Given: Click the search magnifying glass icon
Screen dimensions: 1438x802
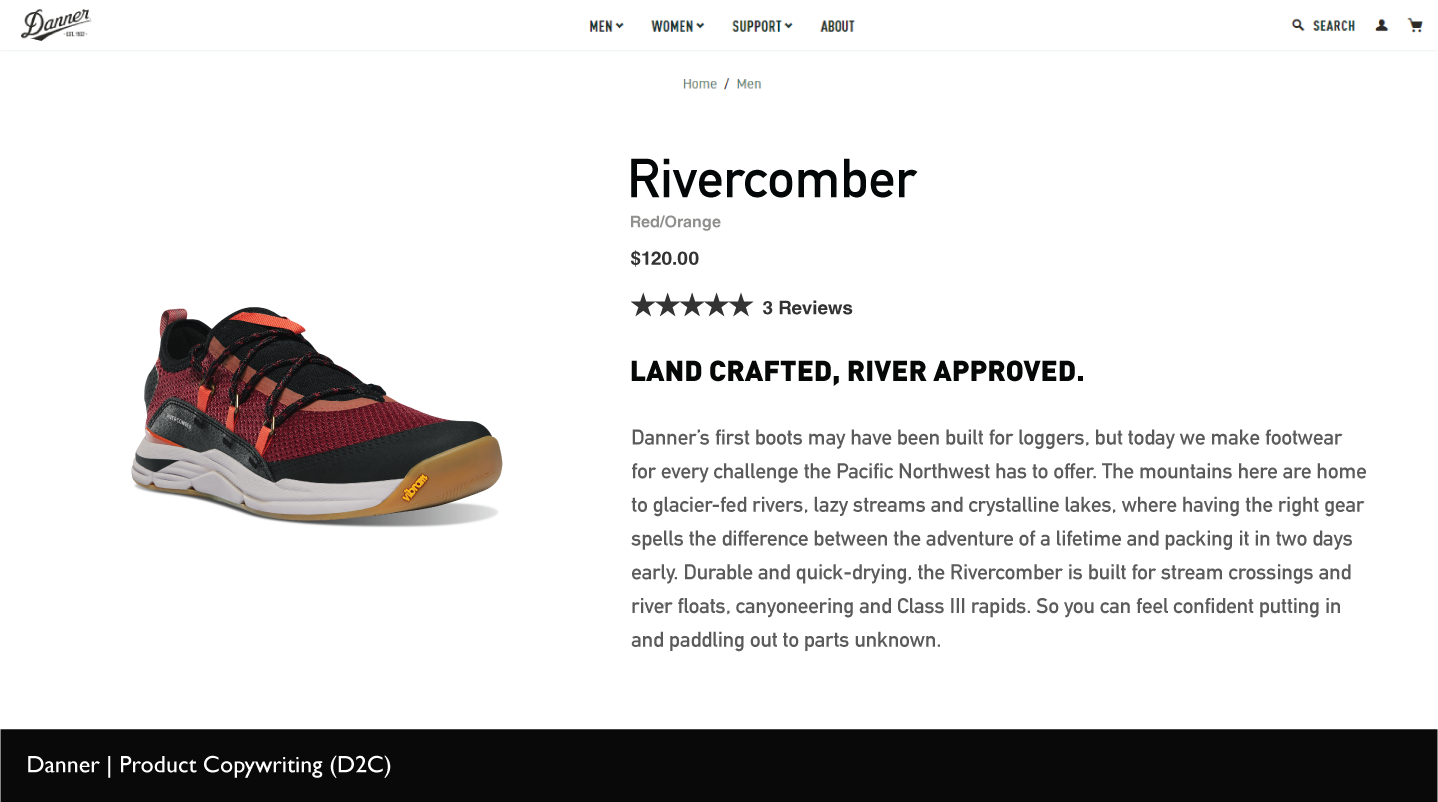Looking at the screenshot, I should coord(1298,25).
